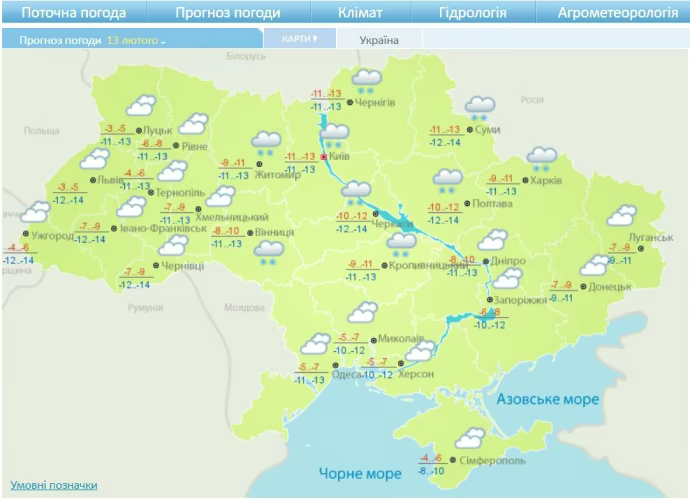Viewport: 690px width, 500px height.
Task: Click the weather icon above Сімферополь
Action: coord(470,438)
